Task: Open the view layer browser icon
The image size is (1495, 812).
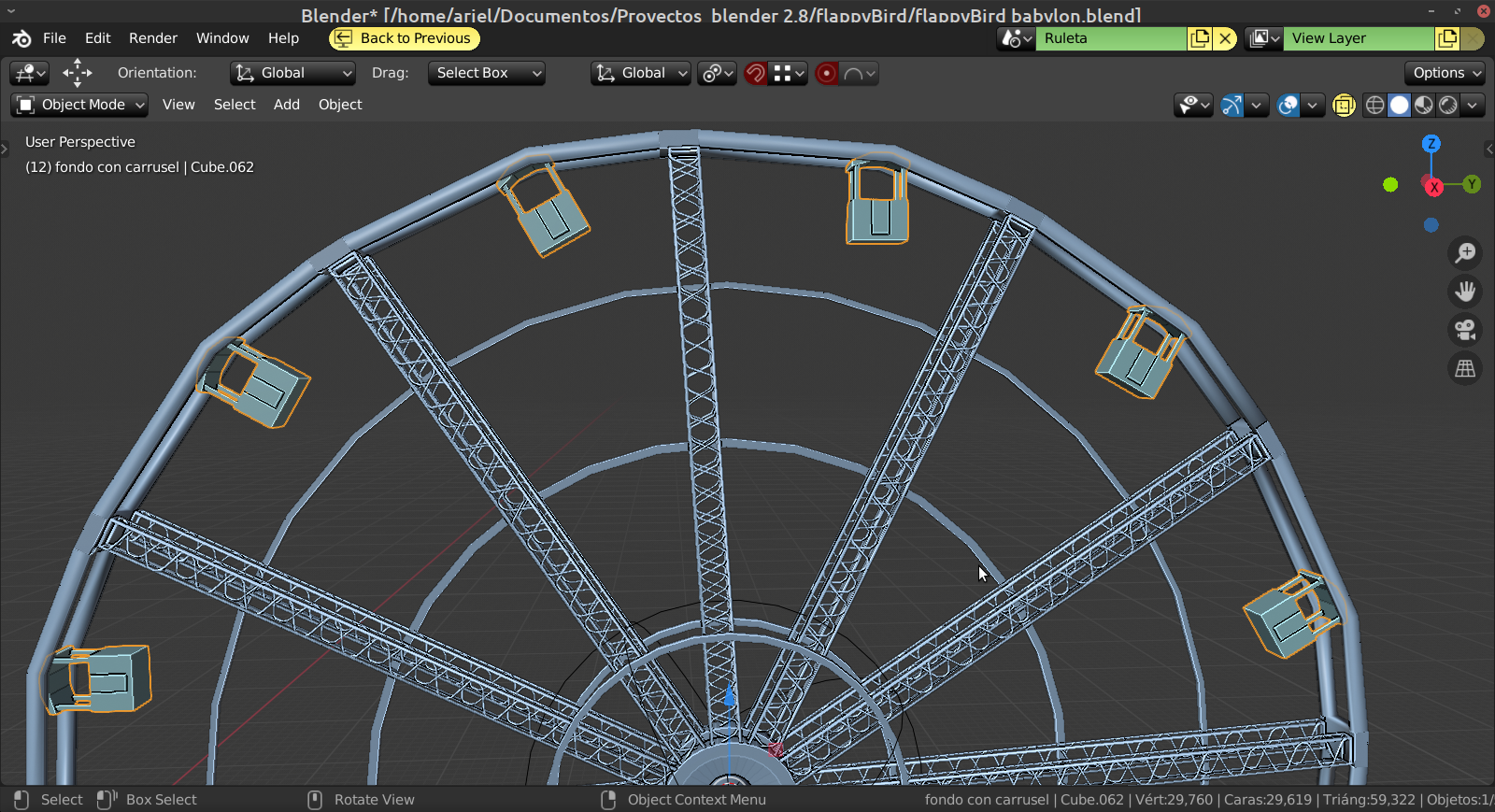Action: 1263,38
